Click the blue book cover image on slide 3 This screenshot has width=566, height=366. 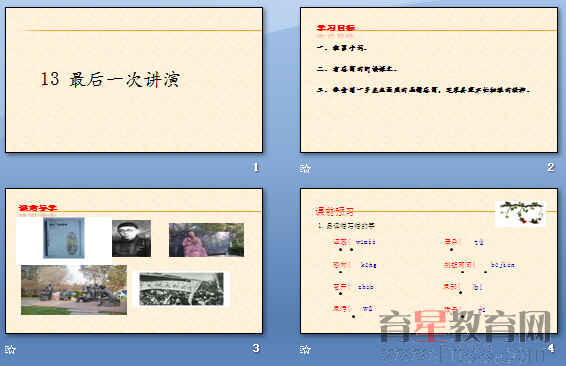[x=64, y=238]
